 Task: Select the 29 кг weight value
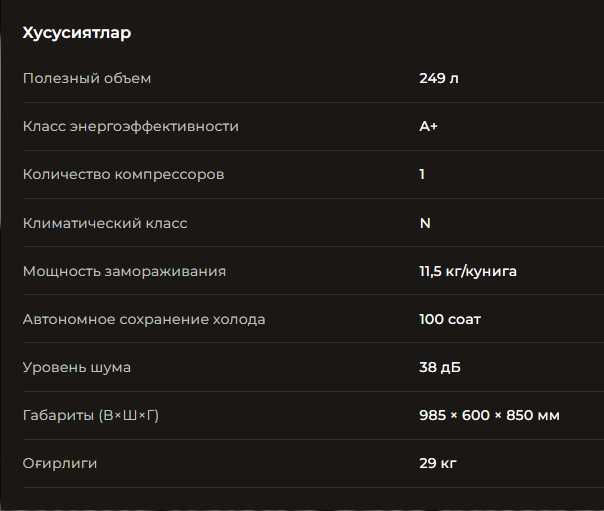click(x=438, y=463)
